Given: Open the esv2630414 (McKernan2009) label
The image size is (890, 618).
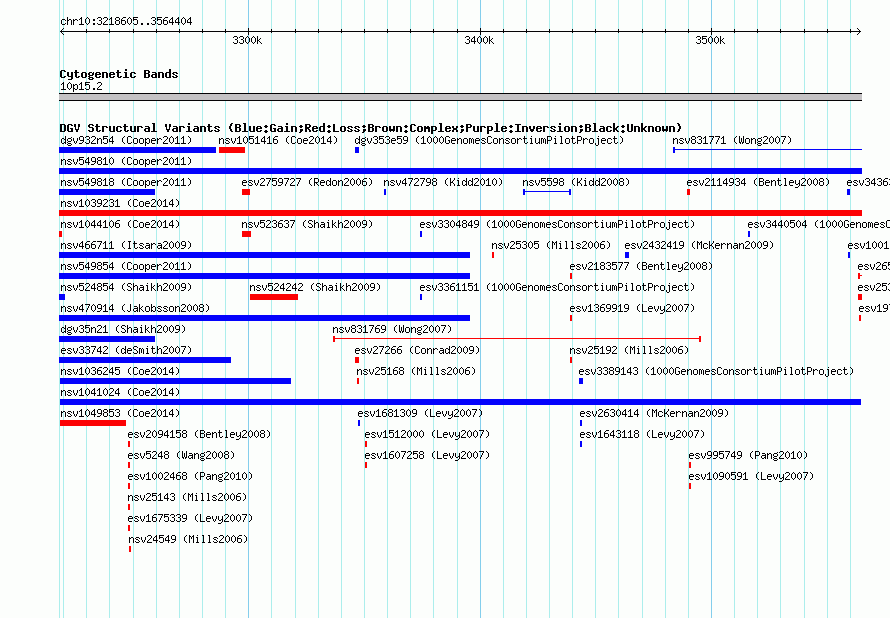Looking at the screenshot, I should click(654, 413).
